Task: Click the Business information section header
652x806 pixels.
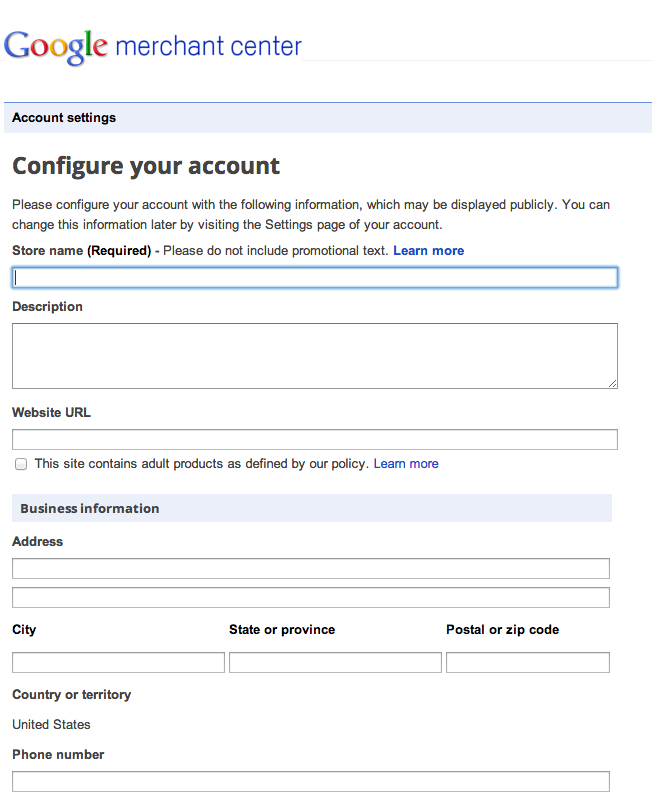Action: coord(90,509)
